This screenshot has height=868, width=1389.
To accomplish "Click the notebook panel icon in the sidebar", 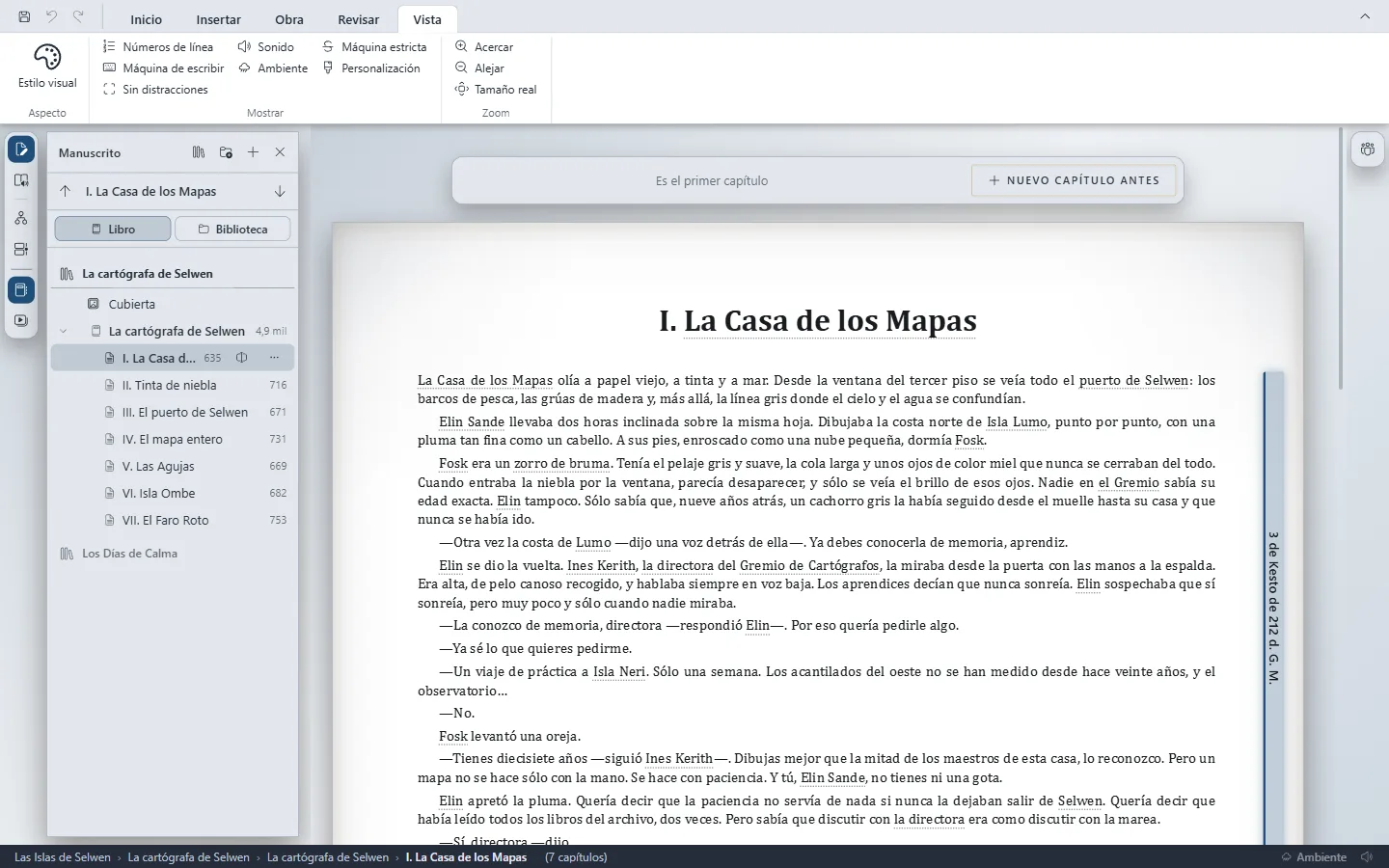I will (x=21, y=290).
